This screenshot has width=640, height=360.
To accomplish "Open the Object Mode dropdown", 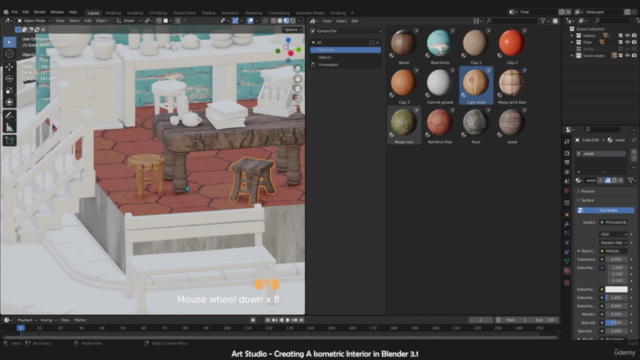I will tap(34, 21).
